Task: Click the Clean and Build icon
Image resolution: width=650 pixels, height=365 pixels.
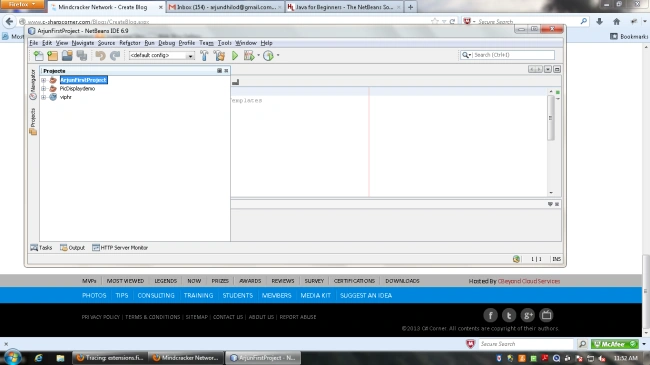Action: coord(219,56)
